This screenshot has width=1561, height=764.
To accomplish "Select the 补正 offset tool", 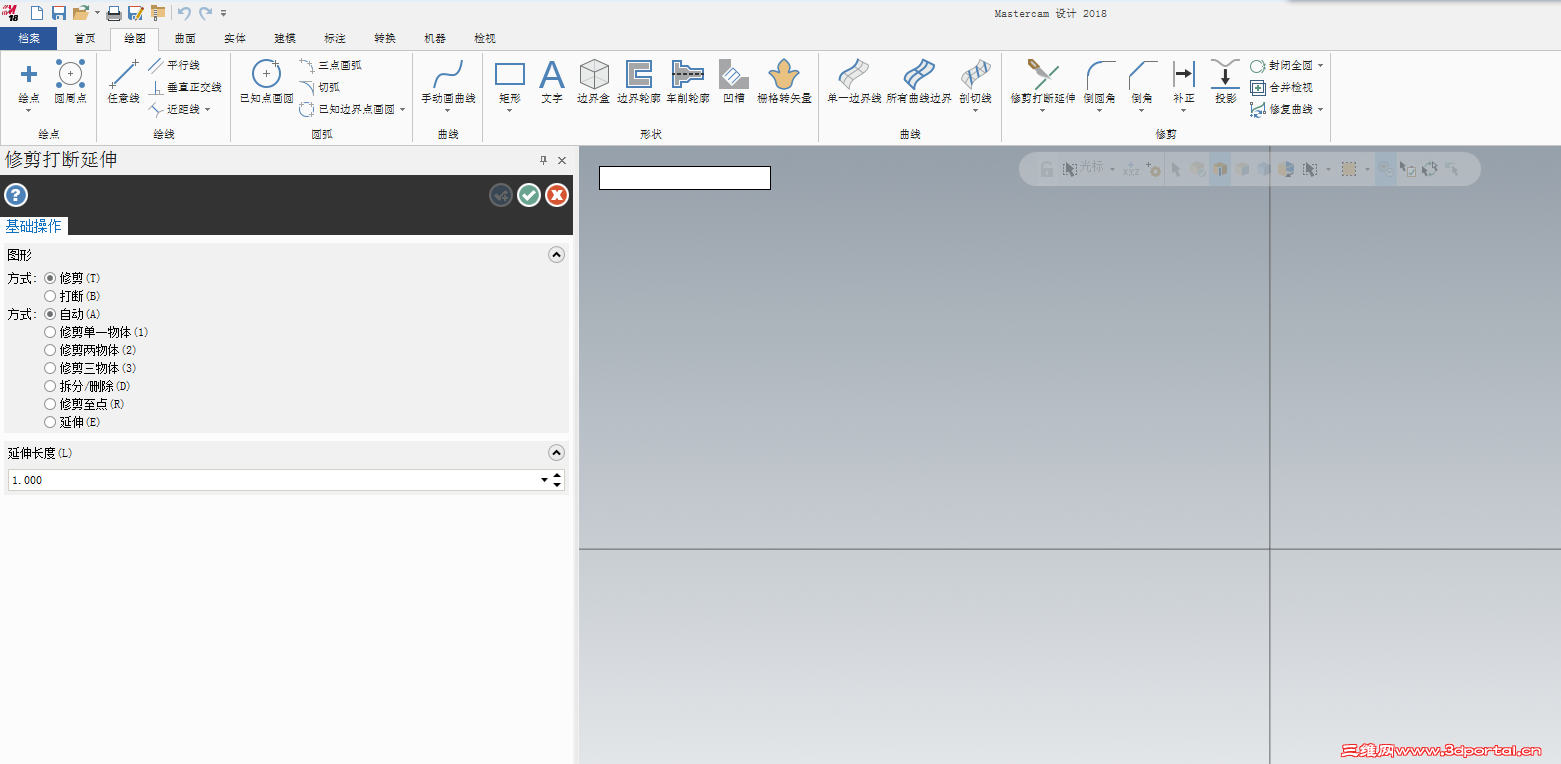I will tap(1184, 82).
